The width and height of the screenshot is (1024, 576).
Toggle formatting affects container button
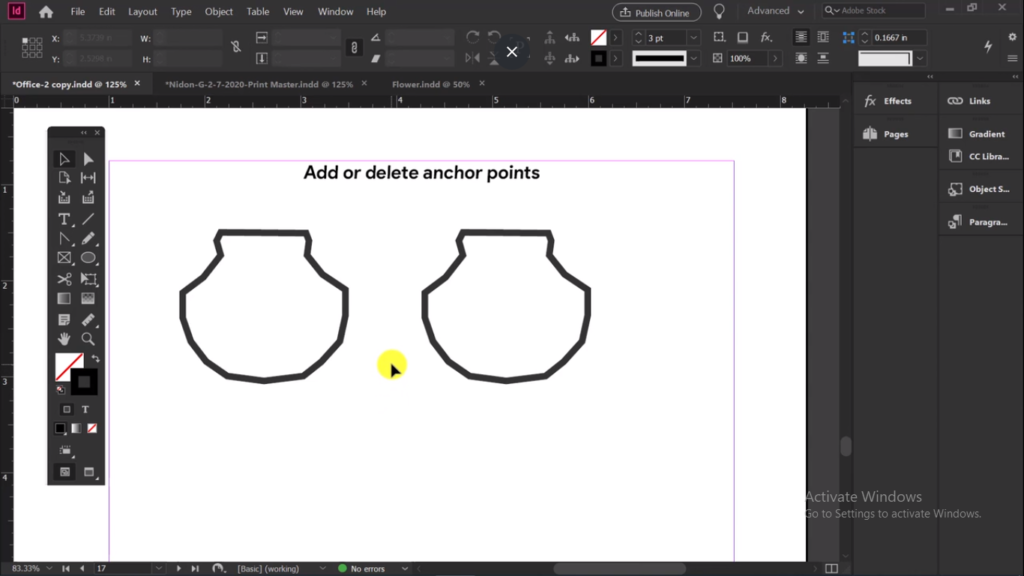pyautogui.click(x=67, y=409)
